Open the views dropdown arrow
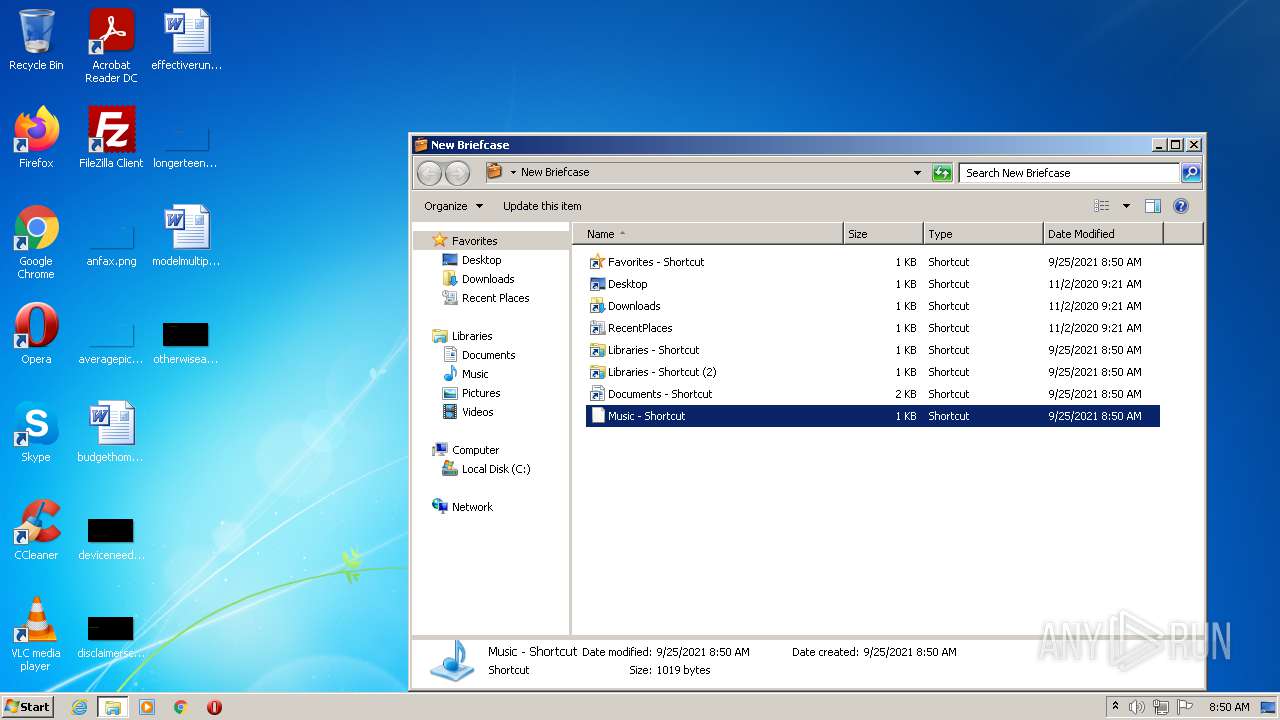This screenshot has height=720, width=1280. click(x=1126, y=206)
